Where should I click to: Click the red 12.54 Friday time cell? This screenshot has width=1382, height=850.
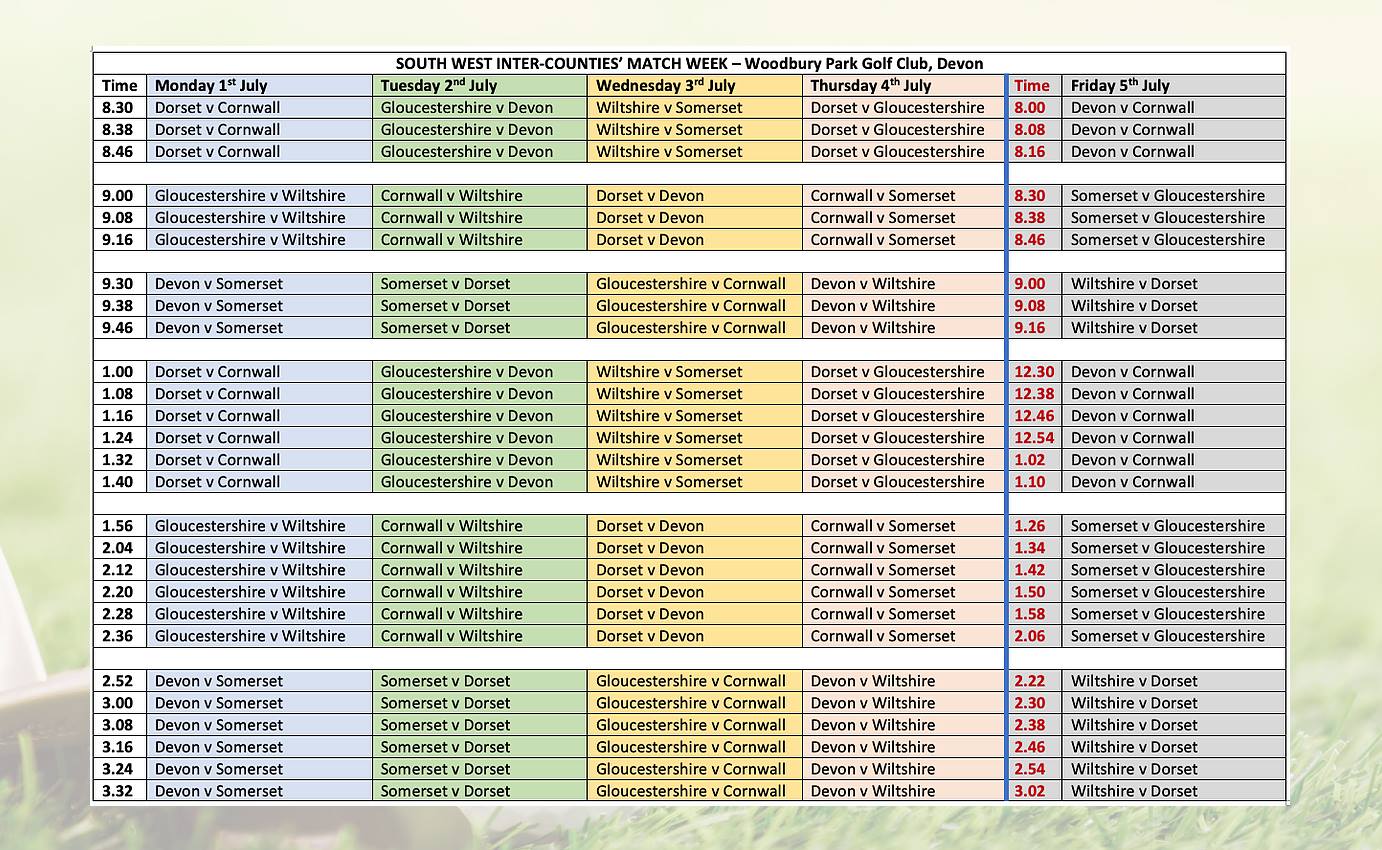1035,437
